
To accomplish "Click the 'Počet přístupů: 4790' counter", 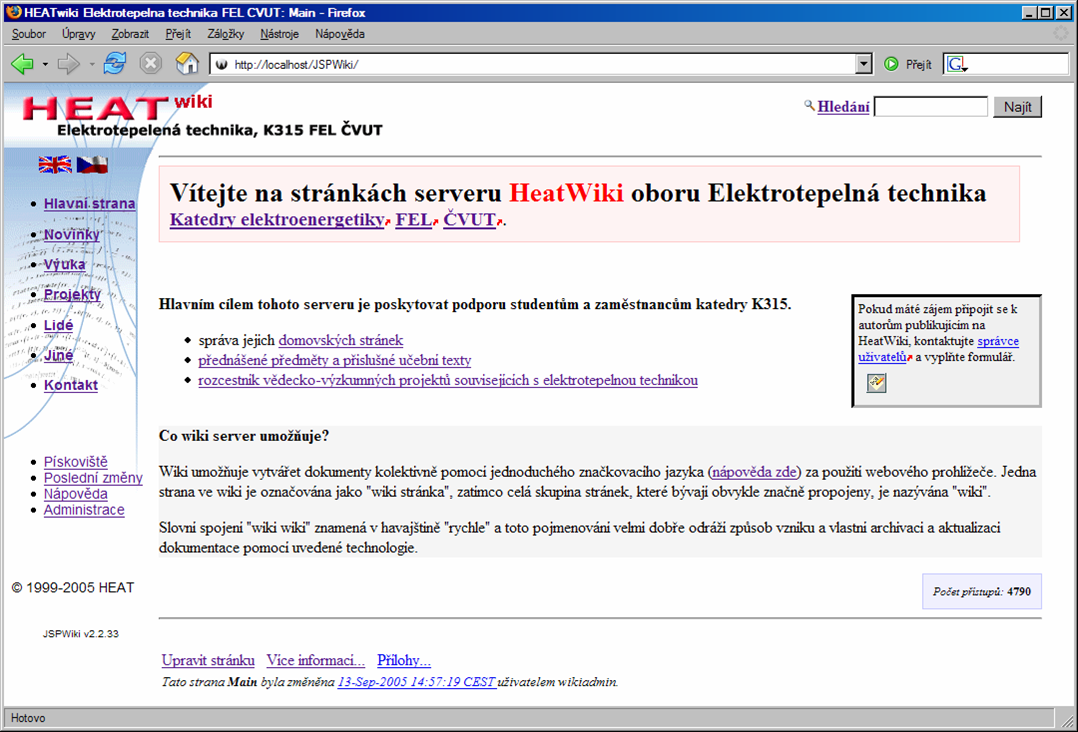I will click(982, 591).
